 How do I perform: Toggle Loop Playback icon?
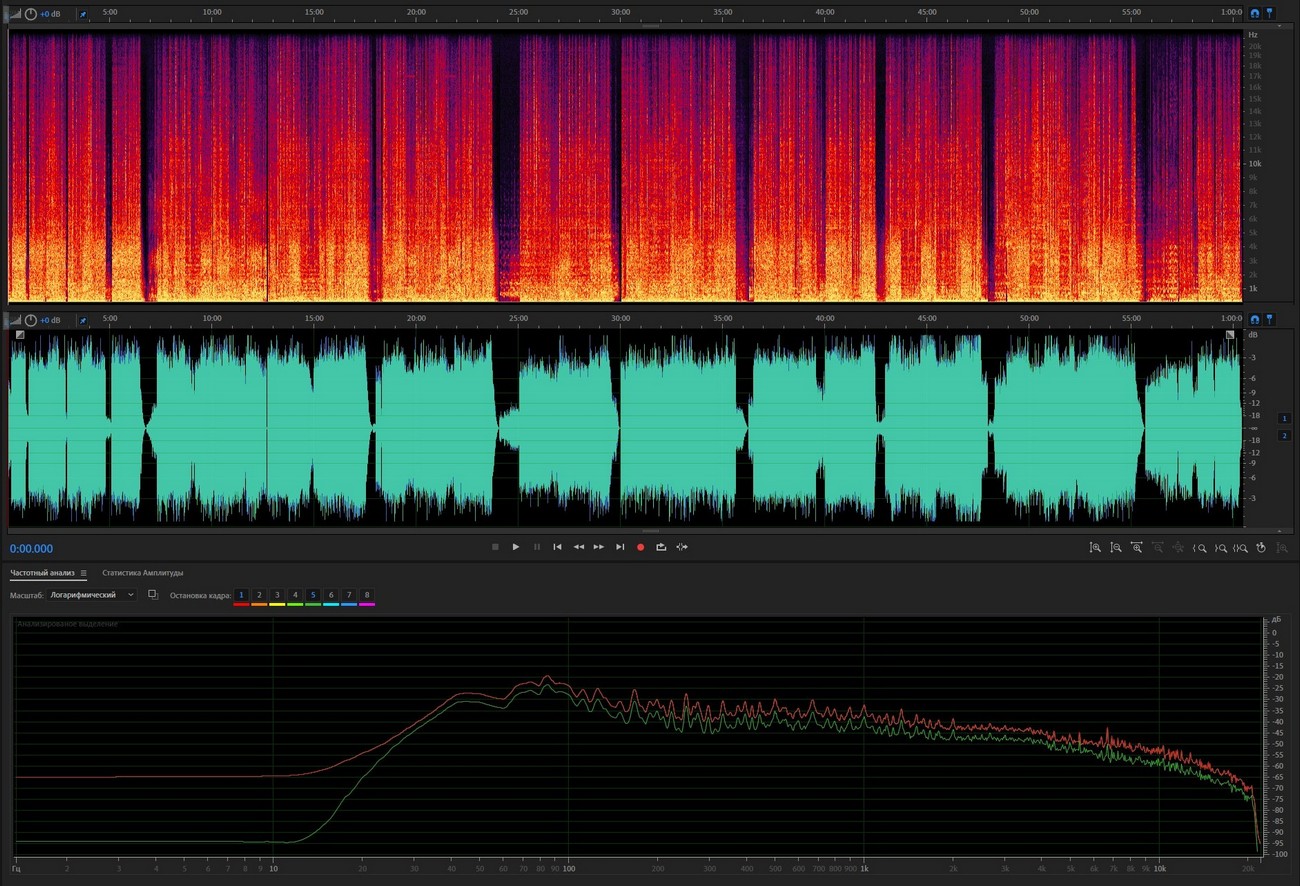tap(661, 547)
